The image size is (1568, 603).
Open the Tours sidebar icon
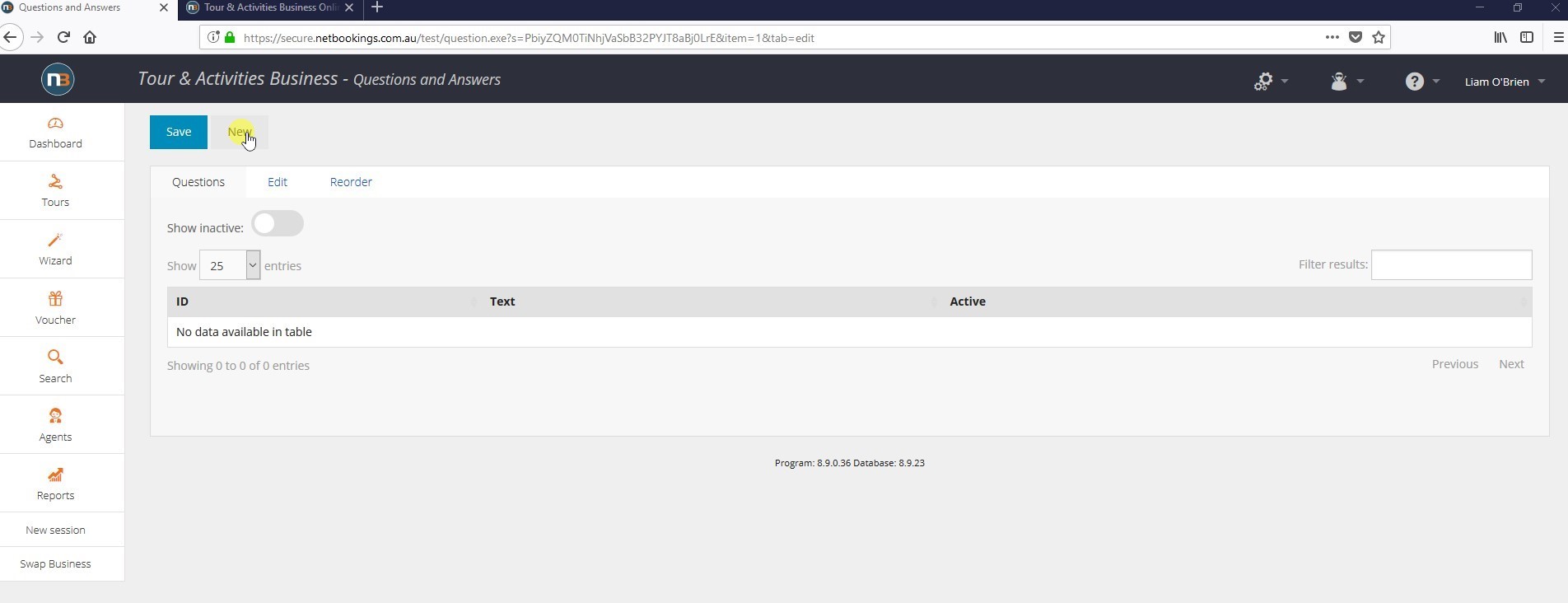(x=55, y=182)
